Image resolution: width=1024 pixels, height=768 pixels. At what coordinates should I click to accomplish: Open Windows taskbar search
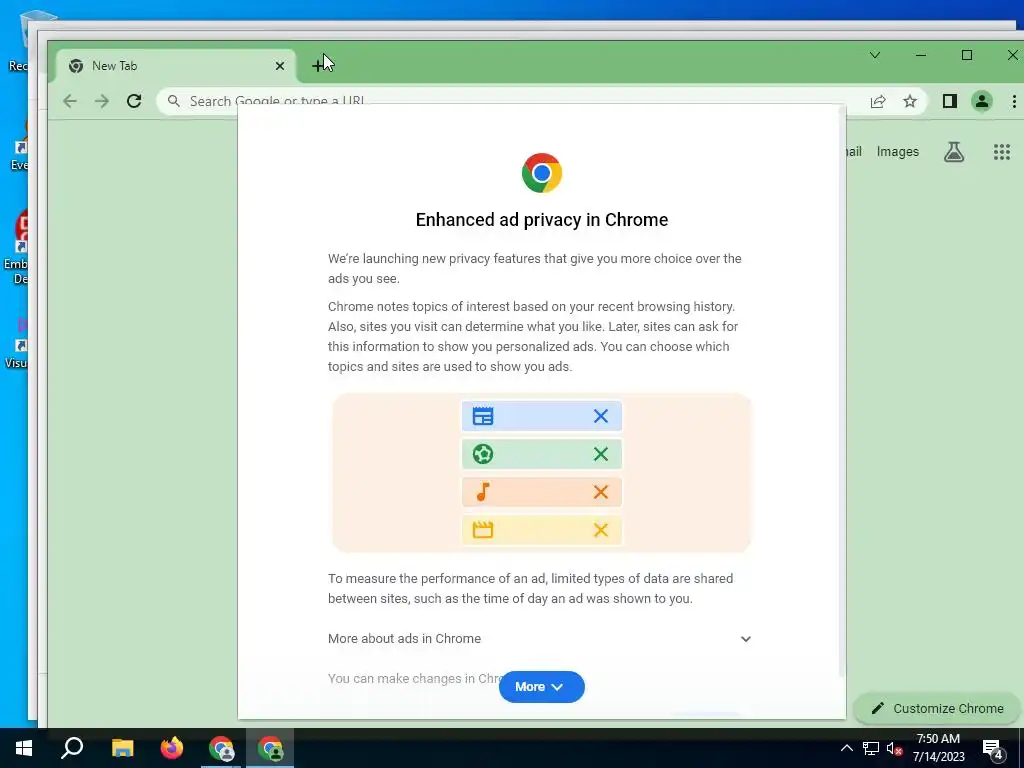tap(72, 748)
